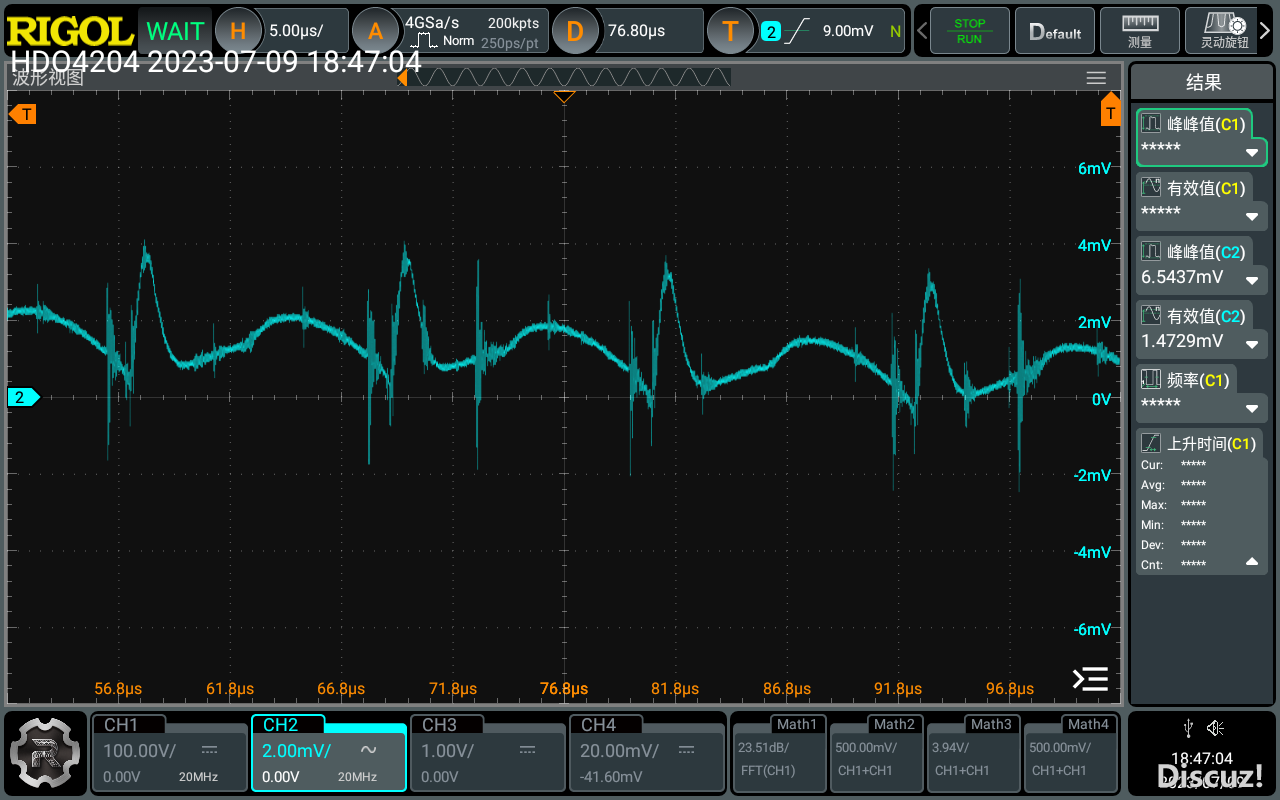The image size is (1280, 800).
Task: Open the waveform view hamburger menu
Action: pos(1096,78)
